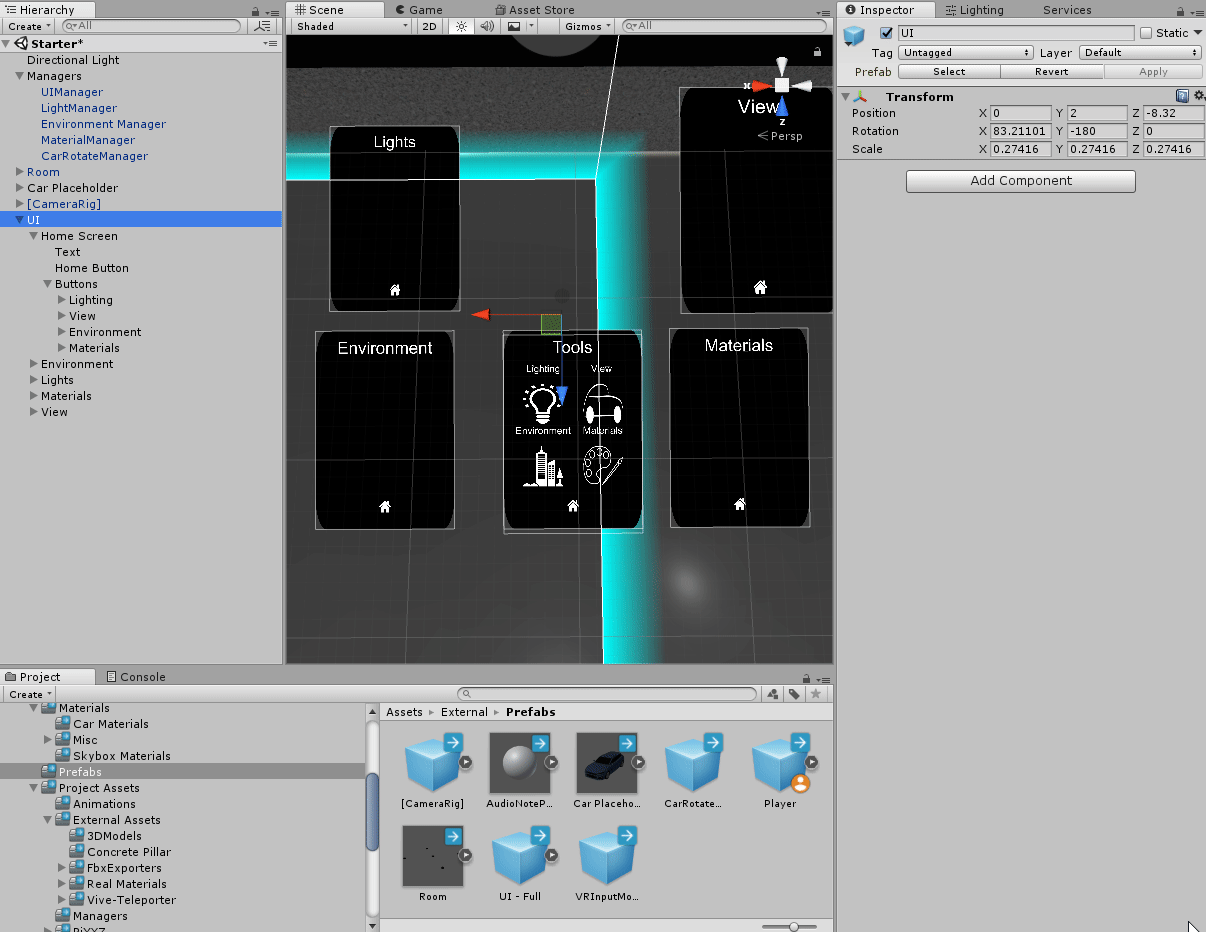Click search by label tag icon
The width and height of the screenshot is (1206, 932).
(794, 694)
